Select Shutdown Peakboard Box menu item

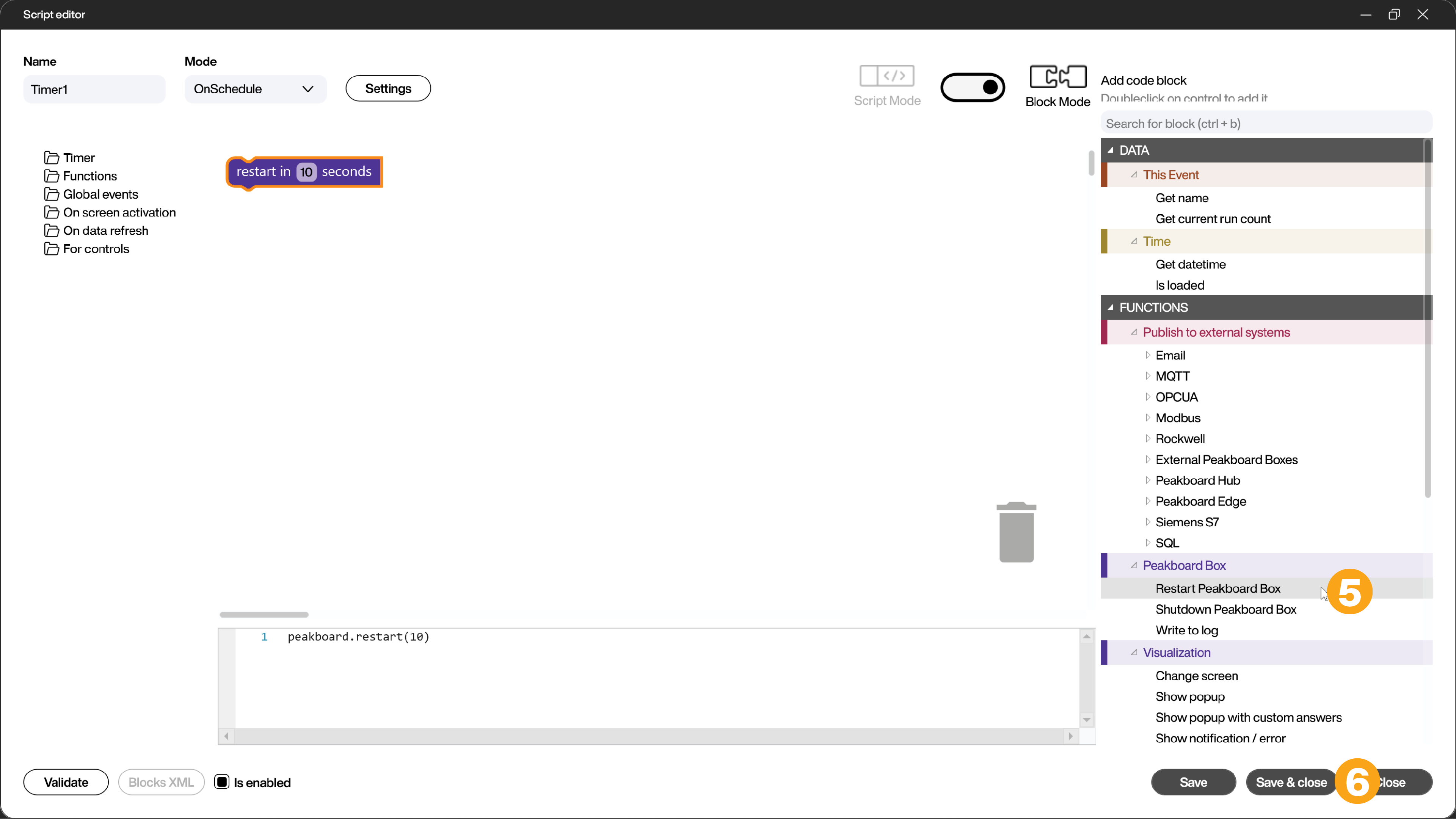(1226, 609)
